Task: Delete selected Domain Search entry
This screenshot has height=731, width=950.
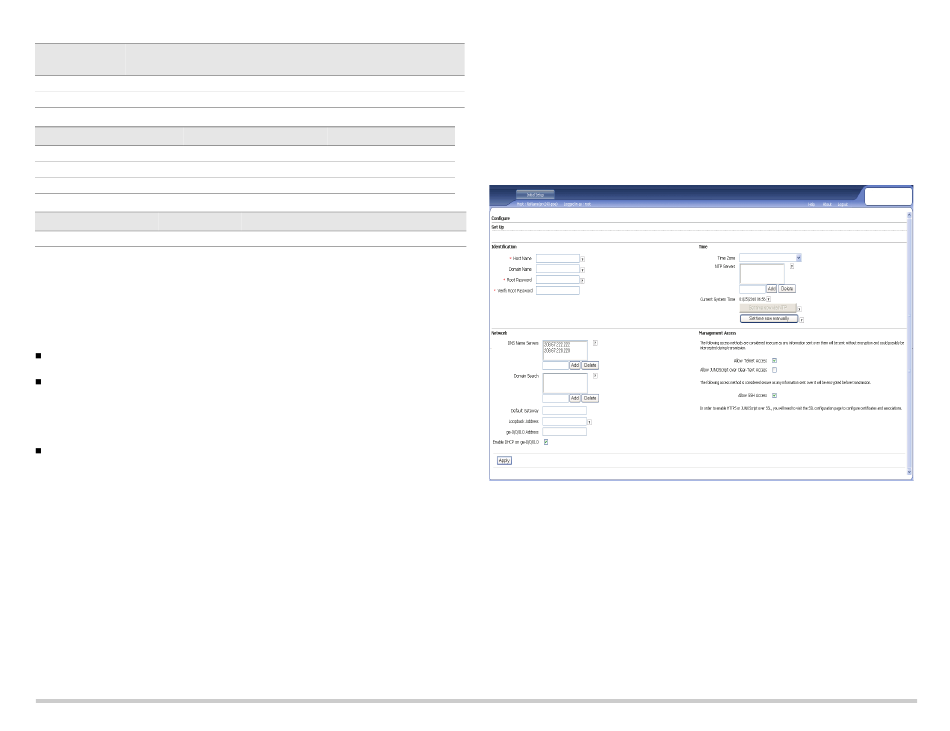Action: (x=590, y=398)
